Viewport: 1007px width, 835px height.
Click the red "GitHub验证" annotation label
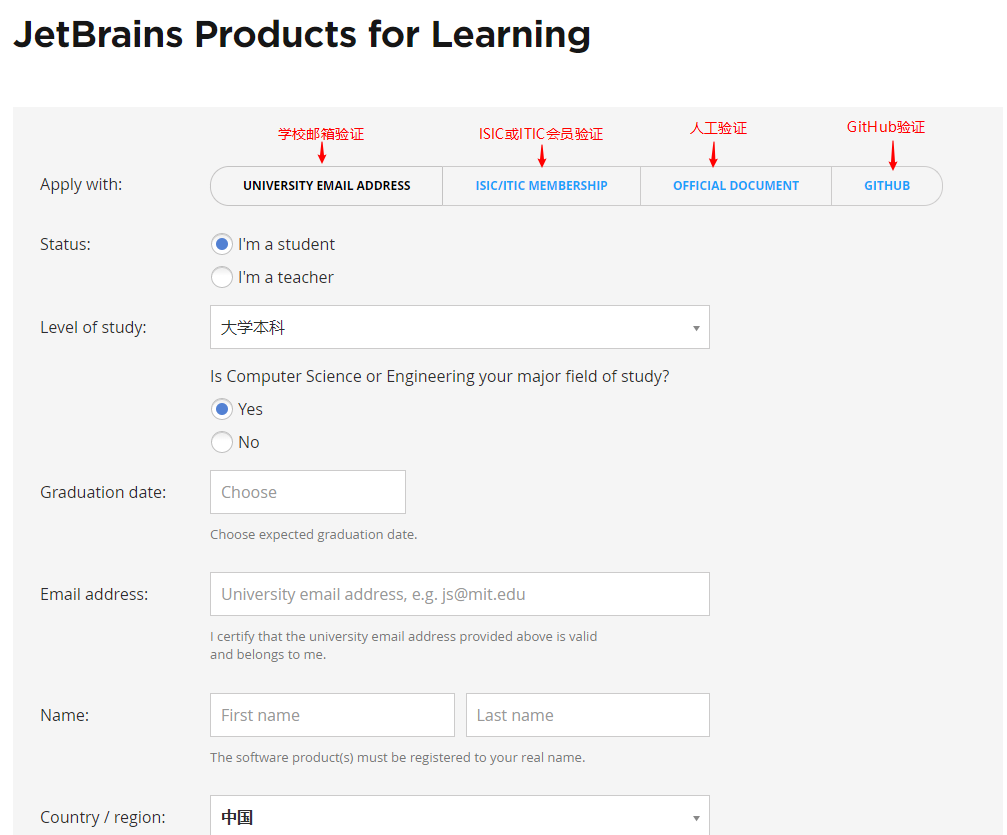[x=886, y=127]
